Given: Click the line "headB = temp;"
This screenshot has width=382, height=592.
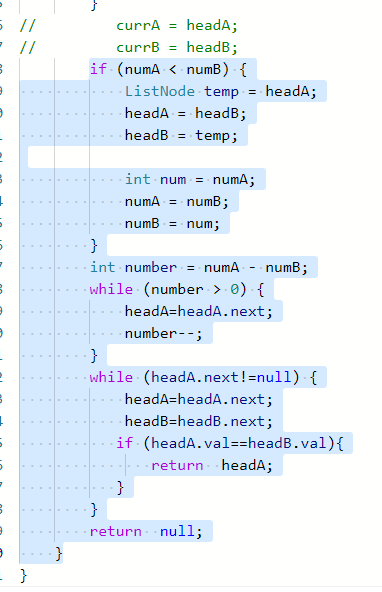Looking at the screenshot, I should pyautogui.click(x=181, y=135).
